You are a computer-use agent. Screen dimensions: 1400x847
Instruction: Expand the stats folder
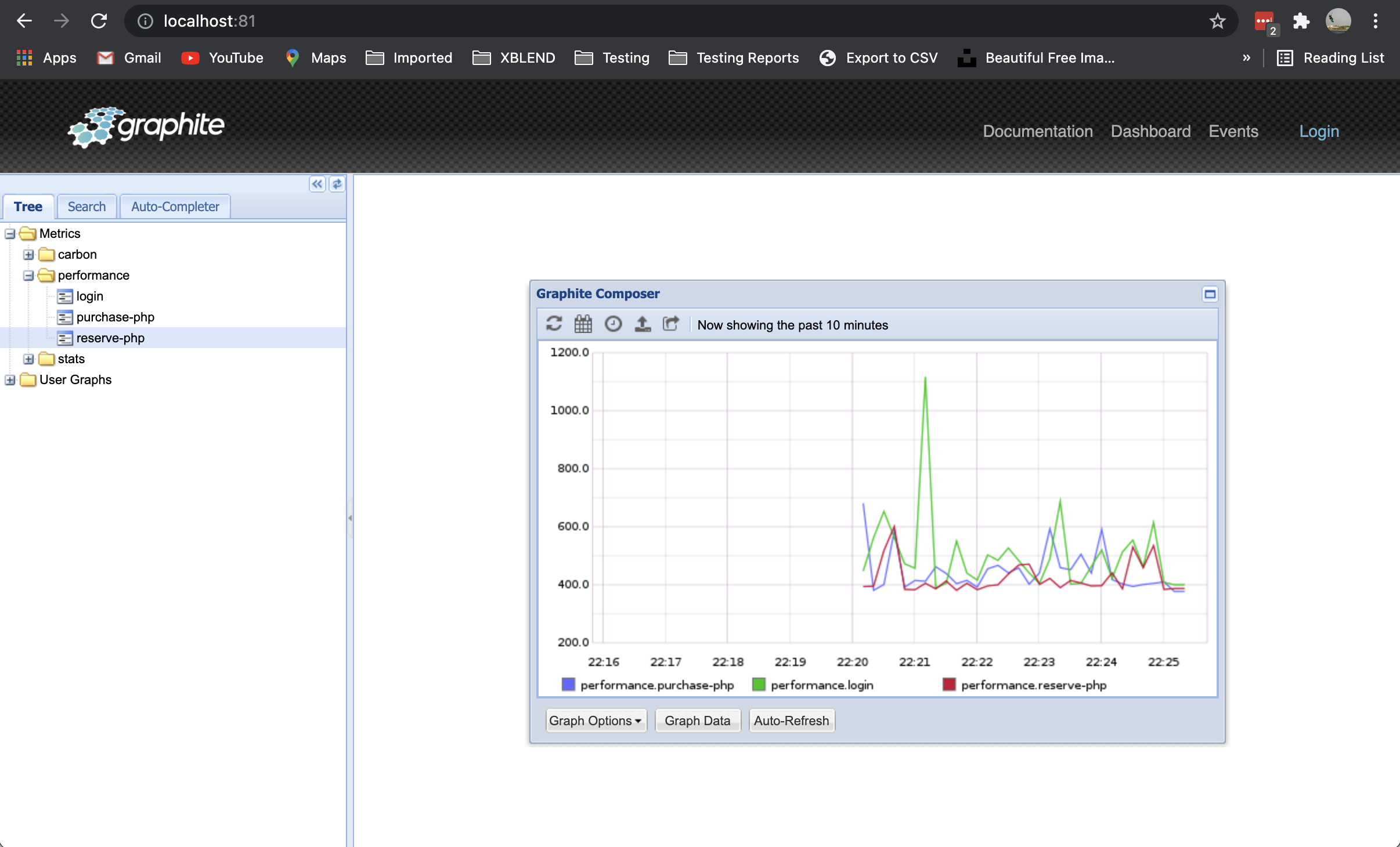28,359
